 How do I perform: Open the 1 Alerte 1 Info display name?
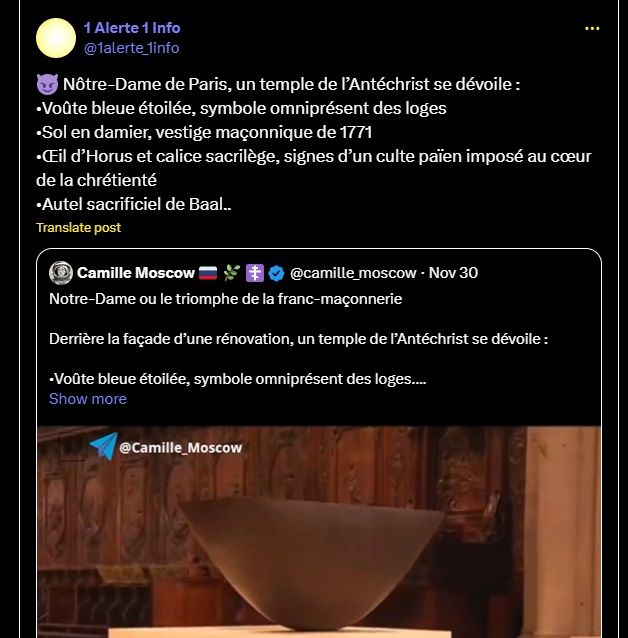[x=132, y=28]
